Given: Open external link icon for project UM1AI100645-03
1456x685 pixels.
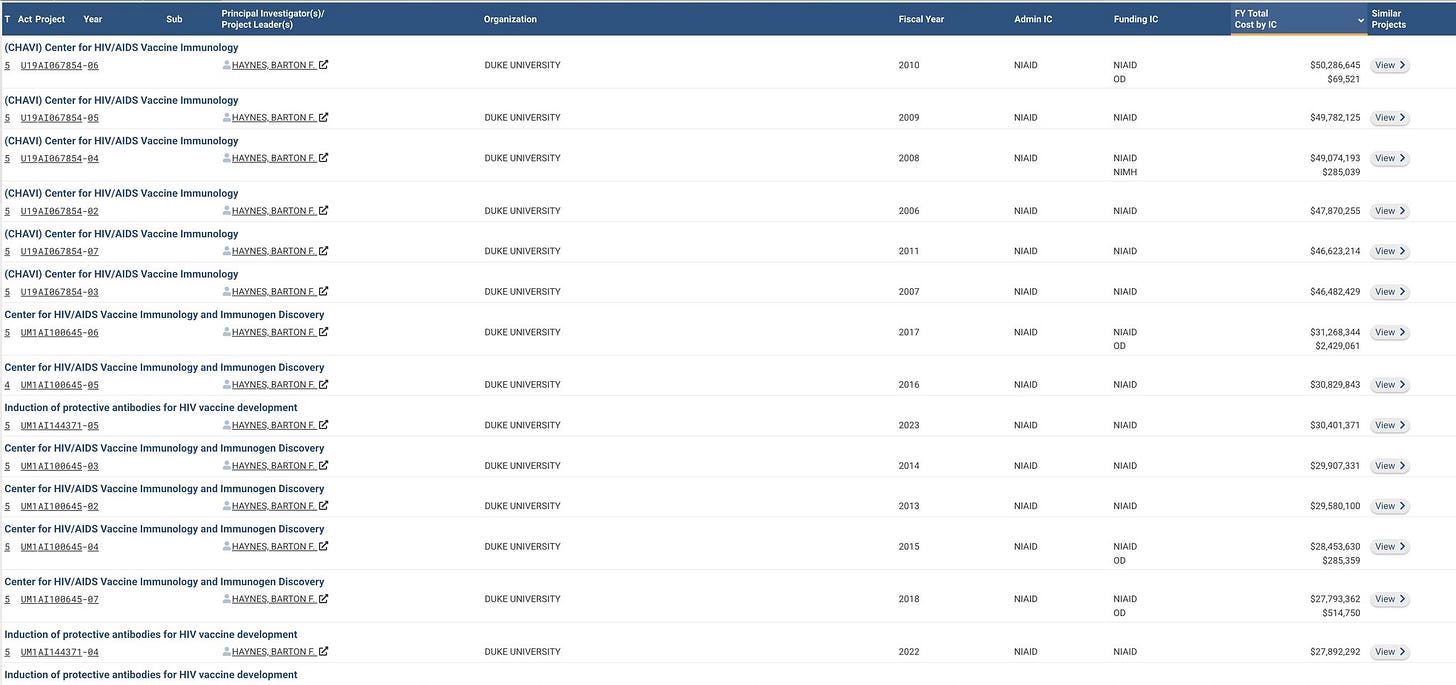Looking at the screenshot, I should pos(323,466).
